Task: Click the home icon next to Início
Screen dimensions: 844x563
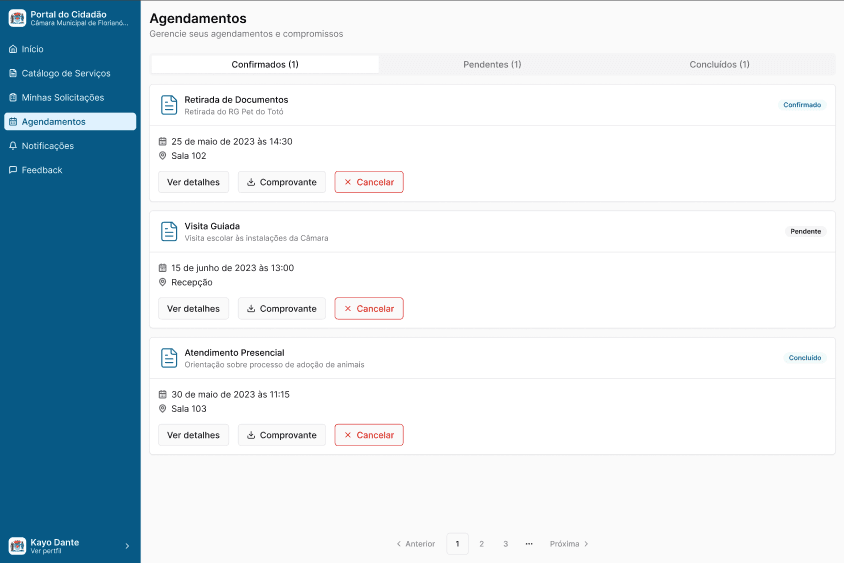Action: coord(13,49)
